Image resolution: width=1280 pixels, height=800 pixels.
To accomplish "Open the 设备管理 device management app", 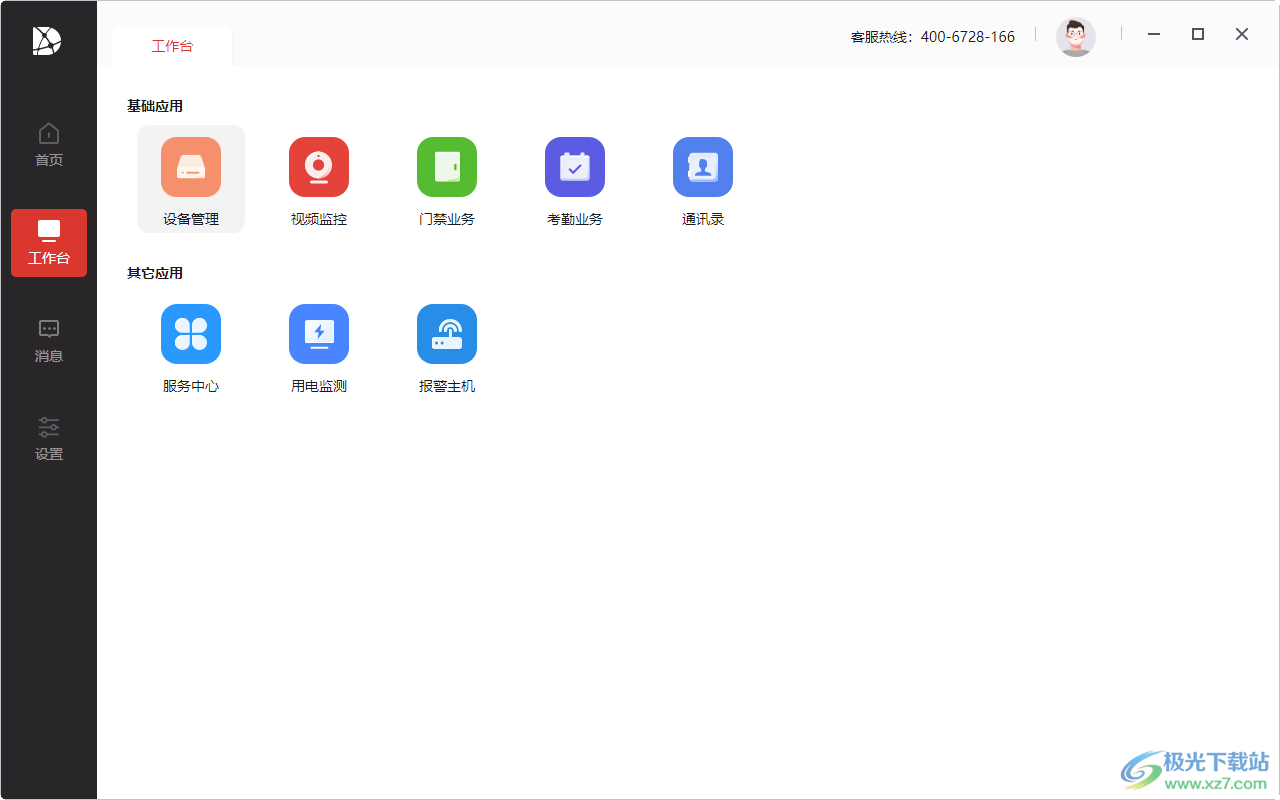I will (191, 179).
